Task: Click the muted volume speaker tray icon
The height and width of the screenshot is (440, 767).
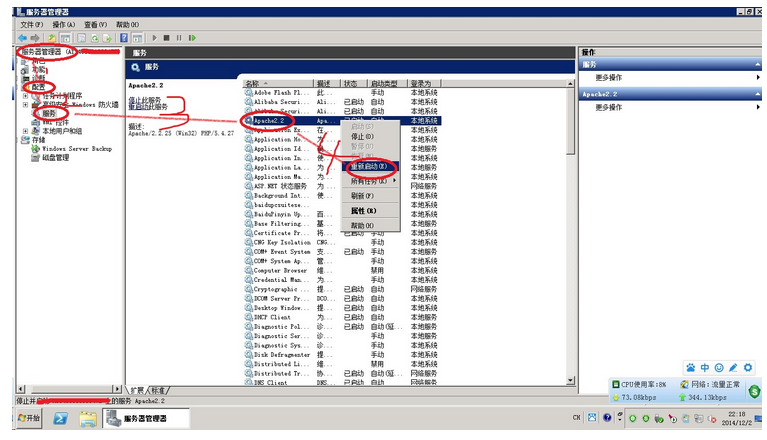Action: [712, 419]
